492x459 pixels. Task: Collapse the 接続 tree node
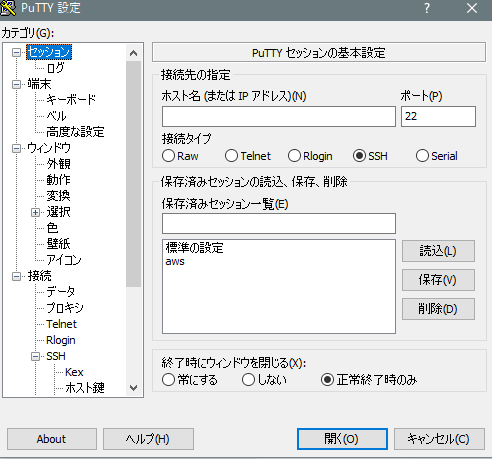tap(16, 276)
